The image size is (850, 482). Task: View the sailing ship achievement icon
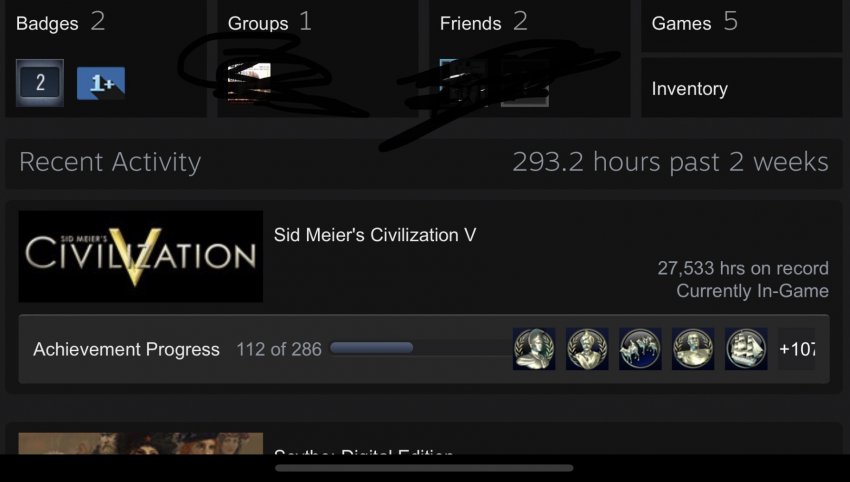pyautogui.click(x=746, y=349)
